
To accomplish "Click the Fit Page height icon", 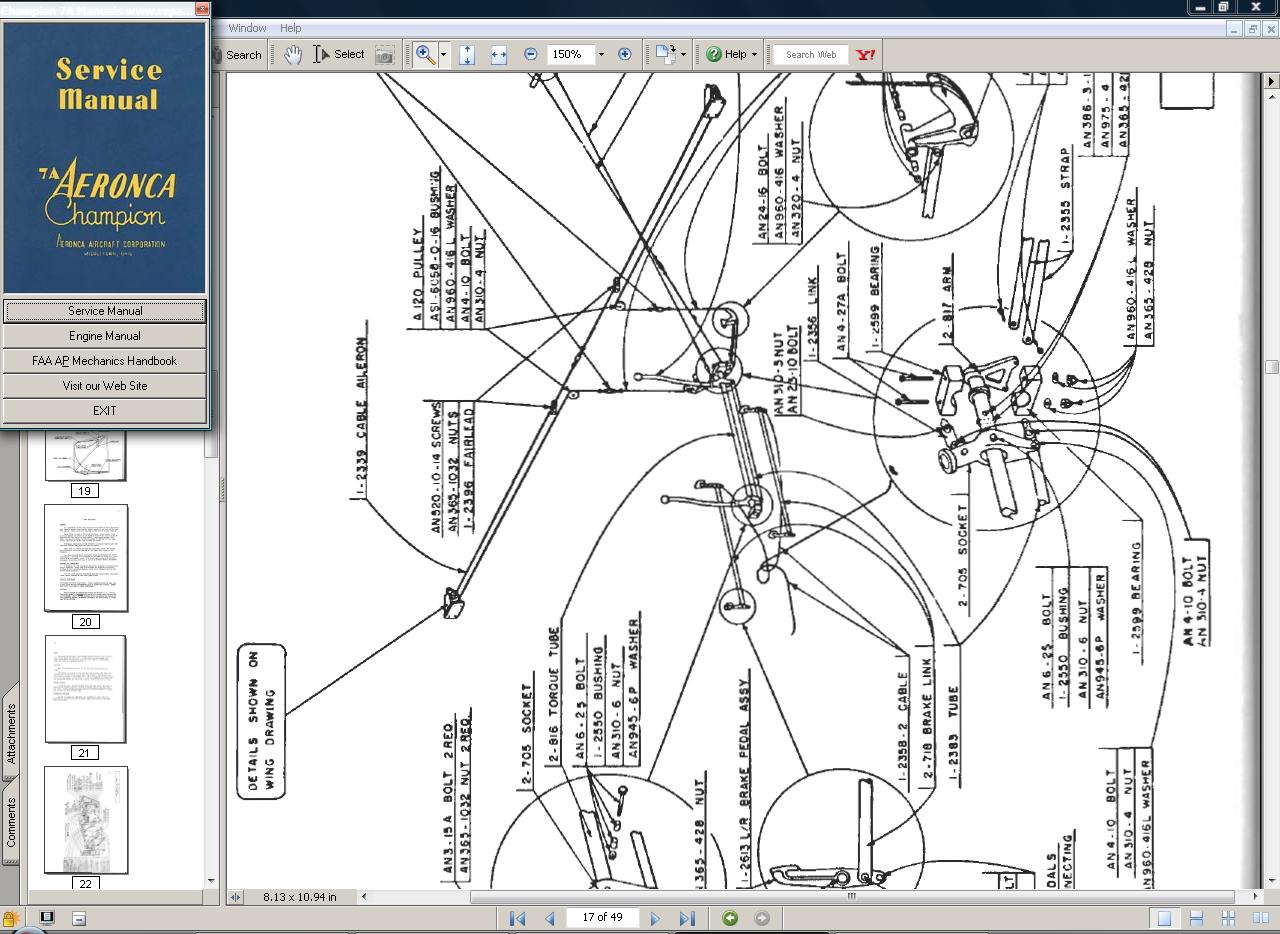I will (x=466, y=55).
